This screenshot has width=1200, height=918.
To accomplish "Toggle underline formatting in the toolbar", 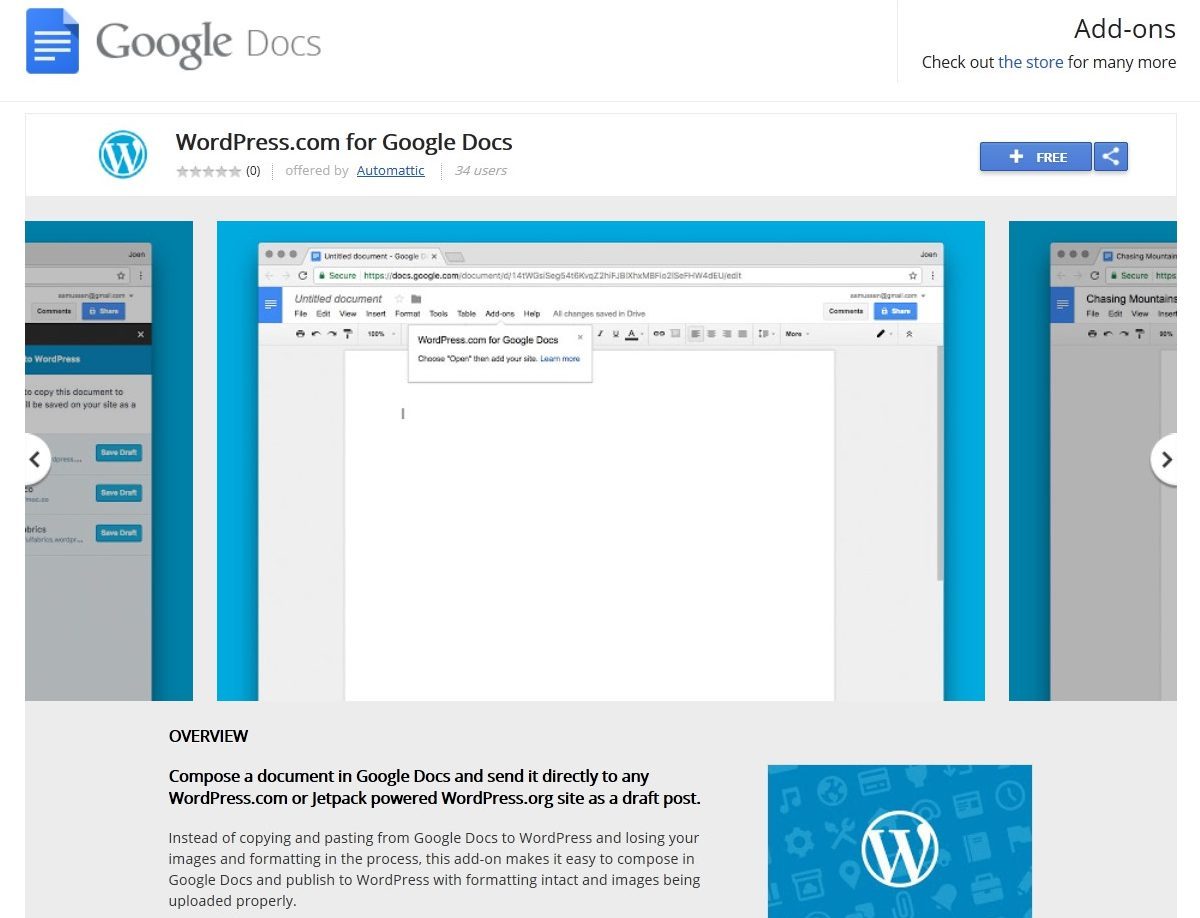I will (x=616, y=333).
